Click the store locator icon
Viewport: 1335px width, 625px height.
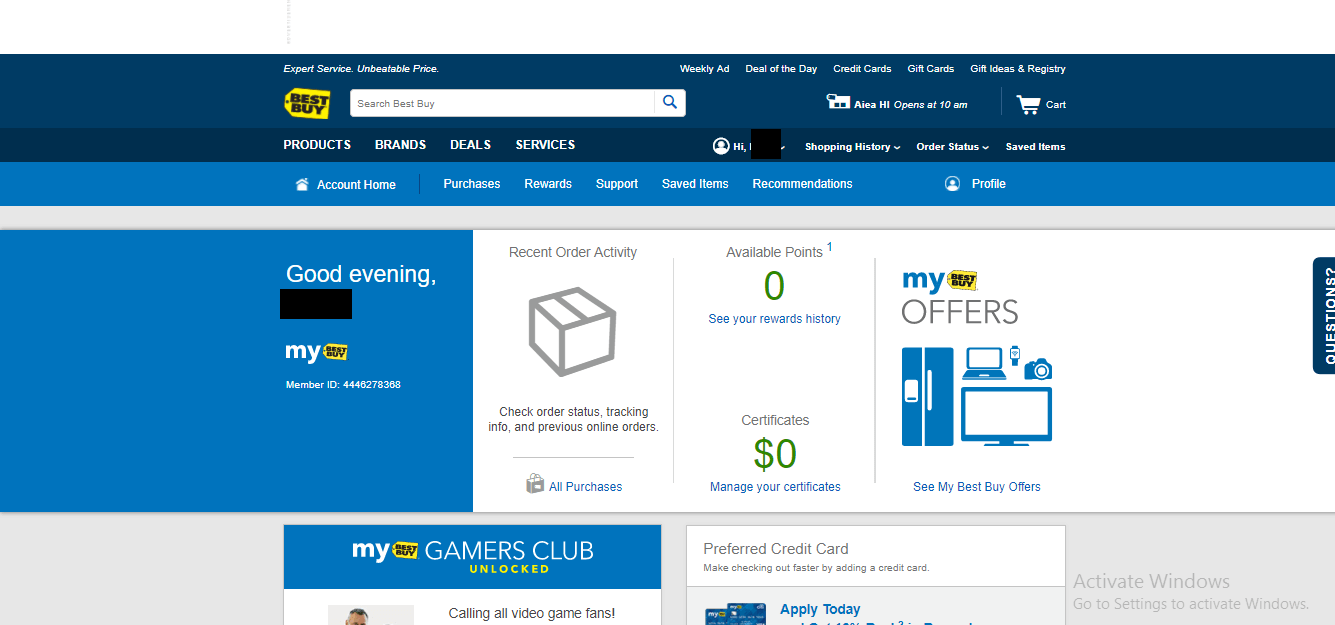837,102
